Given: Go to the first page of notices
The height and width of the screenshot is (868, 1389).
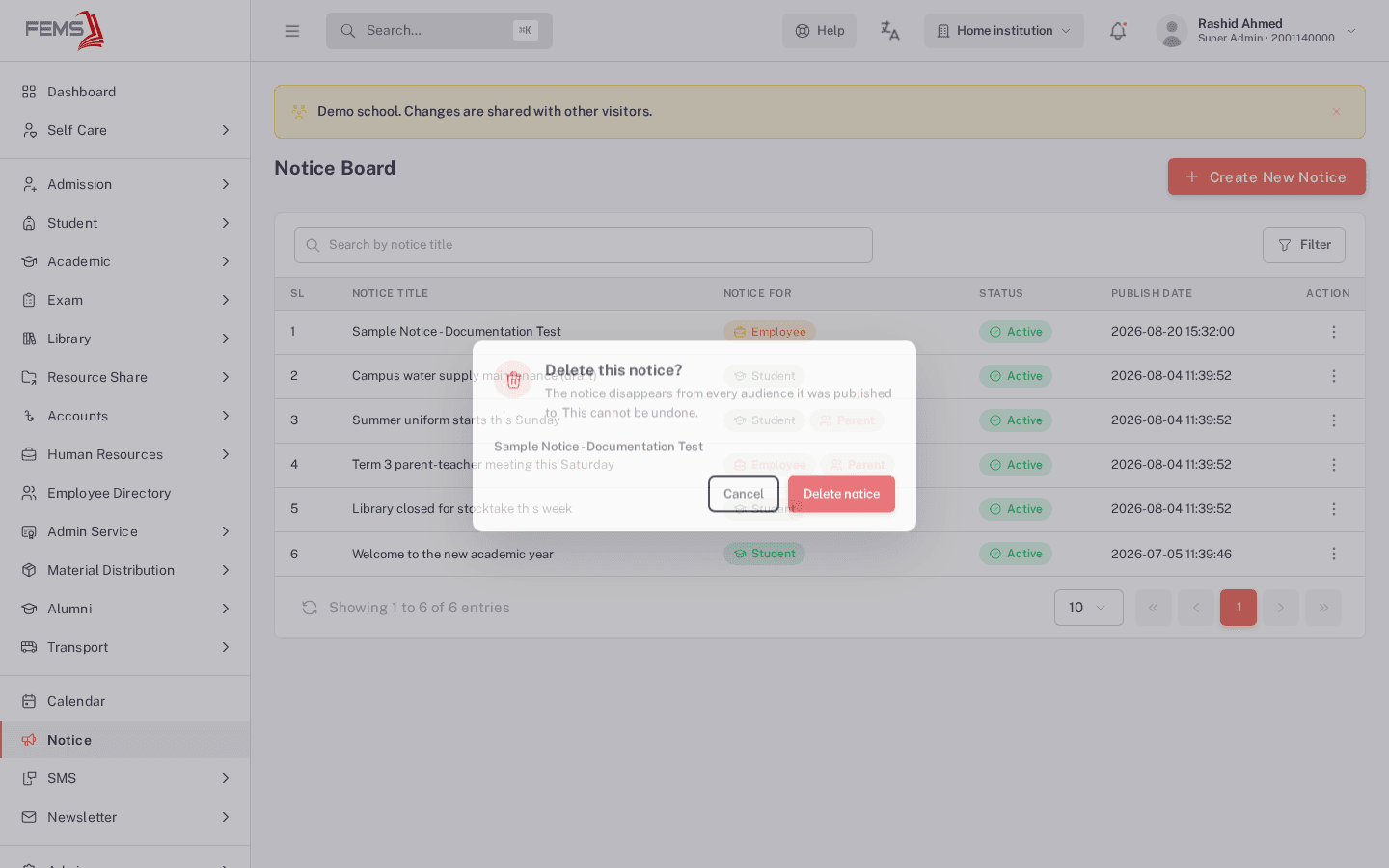Looking at the screenshot, I should [x=1154, y=608].
